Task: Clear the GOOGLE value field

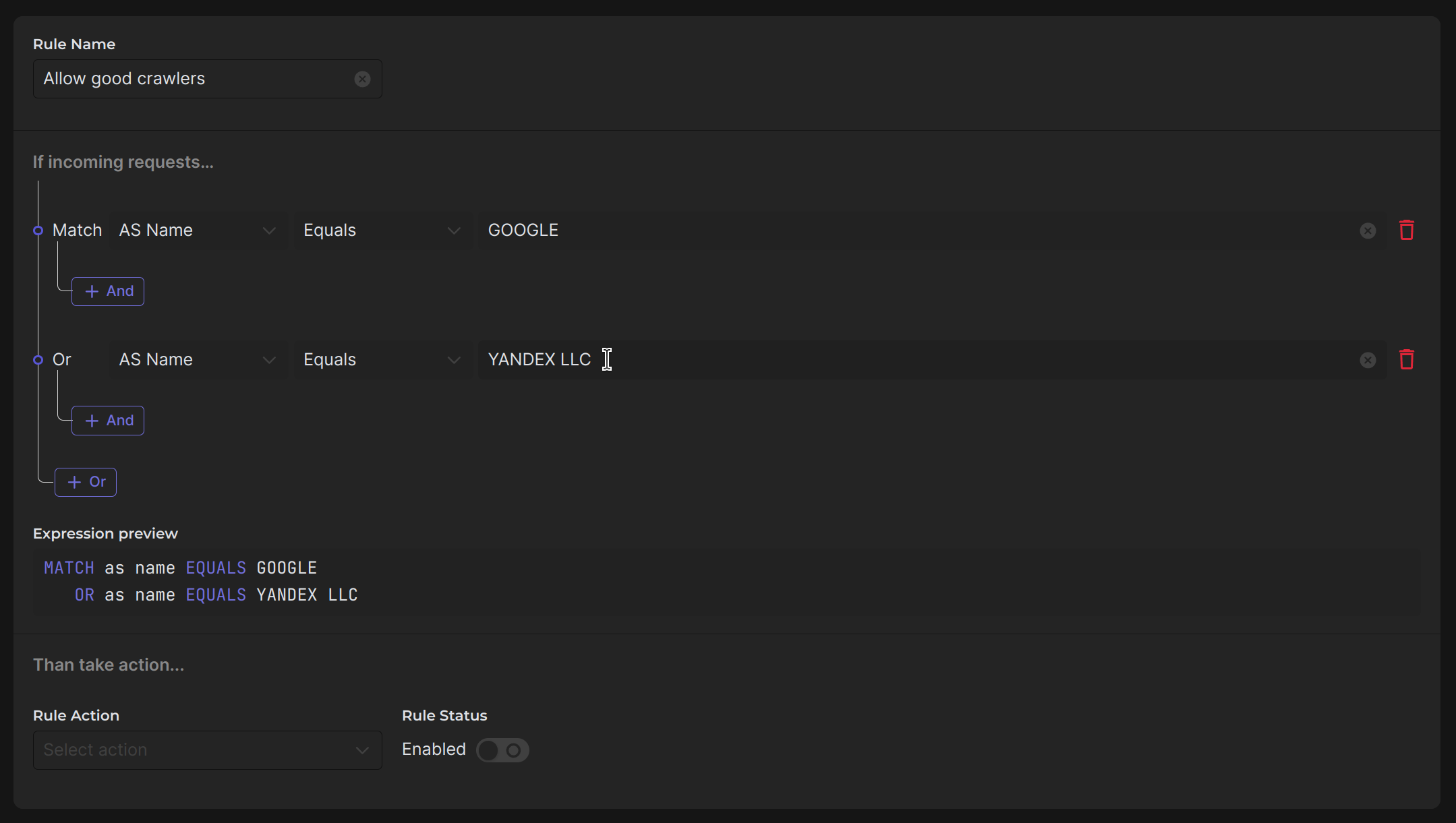Action: (1368, 231)
